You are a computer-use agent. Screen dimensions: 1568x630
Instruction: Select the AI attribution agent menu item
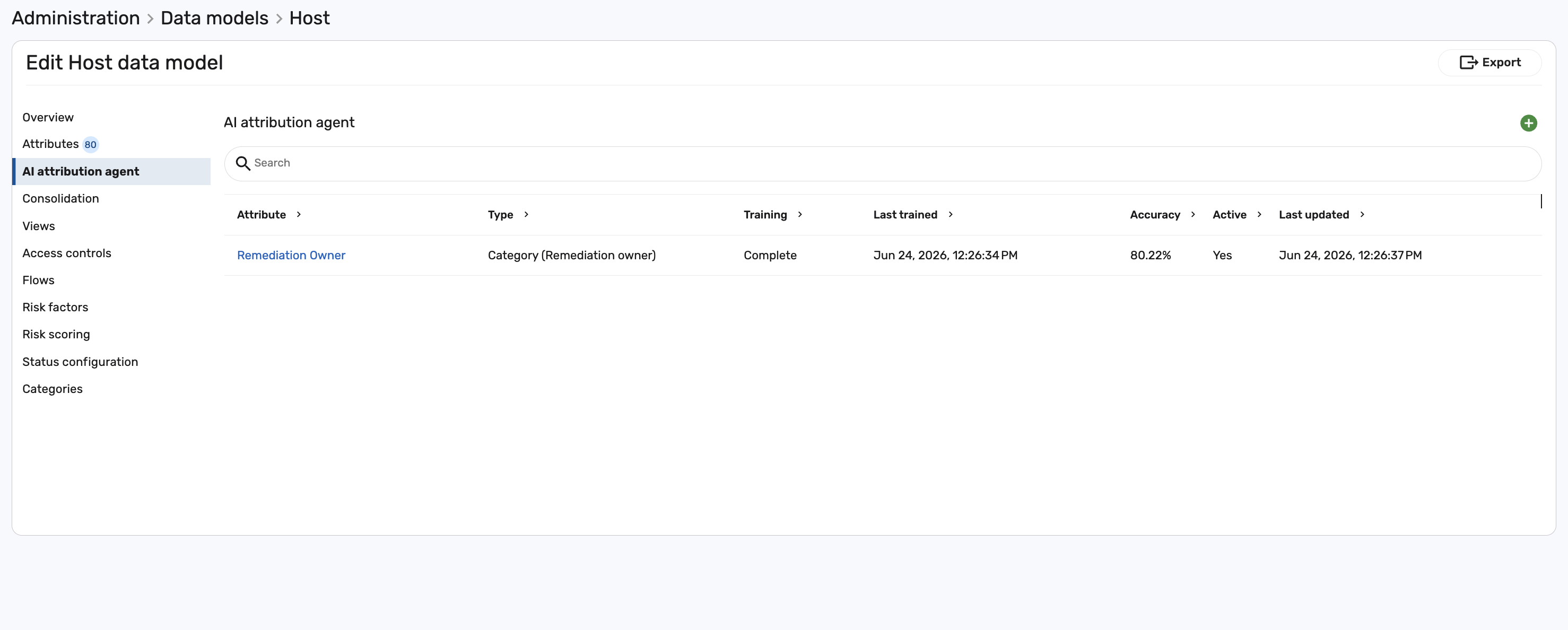[111, 171]
